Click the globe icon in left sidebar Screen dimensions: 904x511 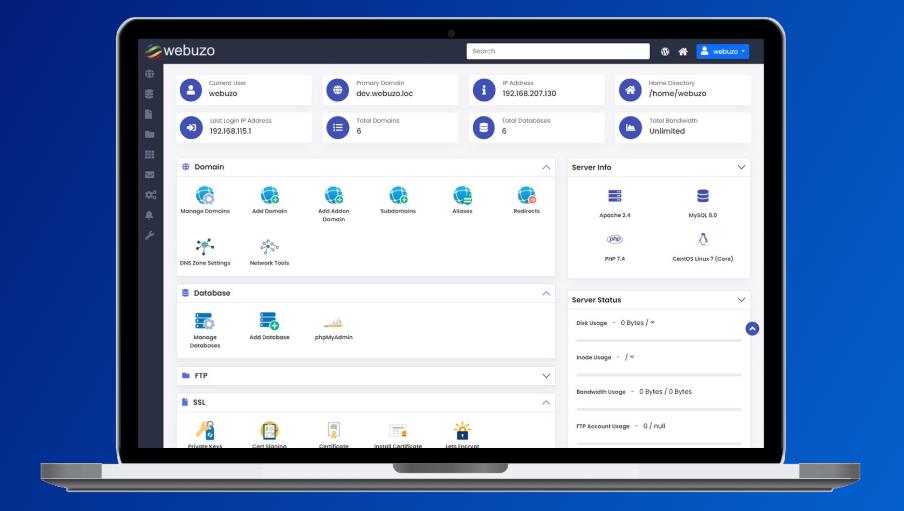click(x=149, y=74)
